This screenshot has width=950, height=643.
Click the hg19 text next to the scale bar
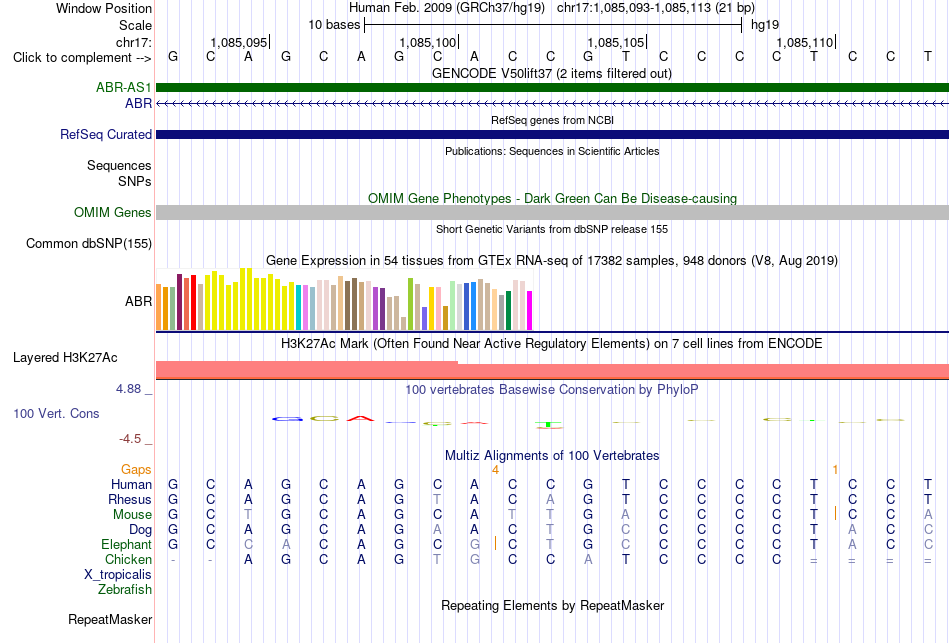click(765, 25)
